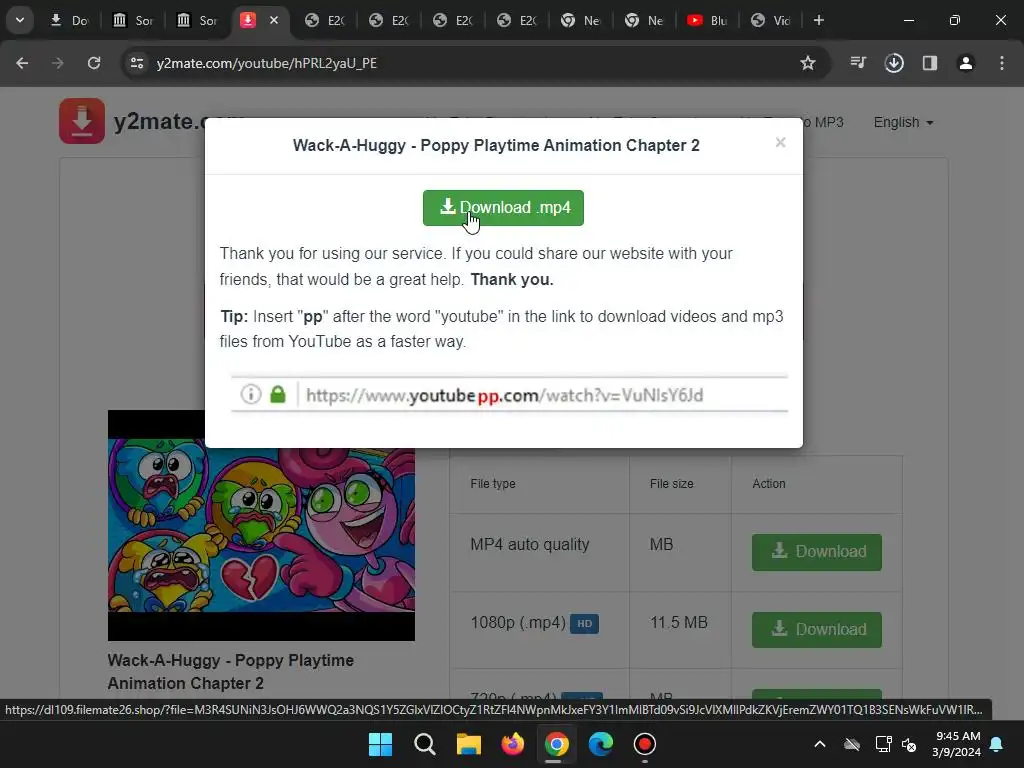Open the clock showing 9:45 AM
This screenshot has width=1024, height=768.
coord(957,744)
